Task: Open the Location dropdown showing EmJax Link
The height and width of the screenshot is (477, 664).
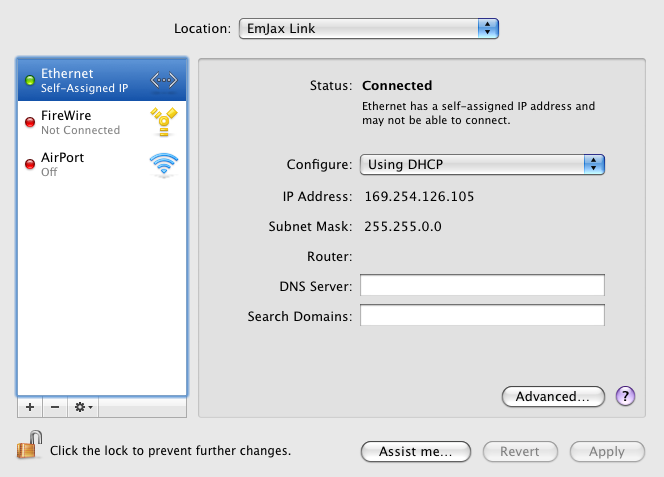Action: coord(369,28)
